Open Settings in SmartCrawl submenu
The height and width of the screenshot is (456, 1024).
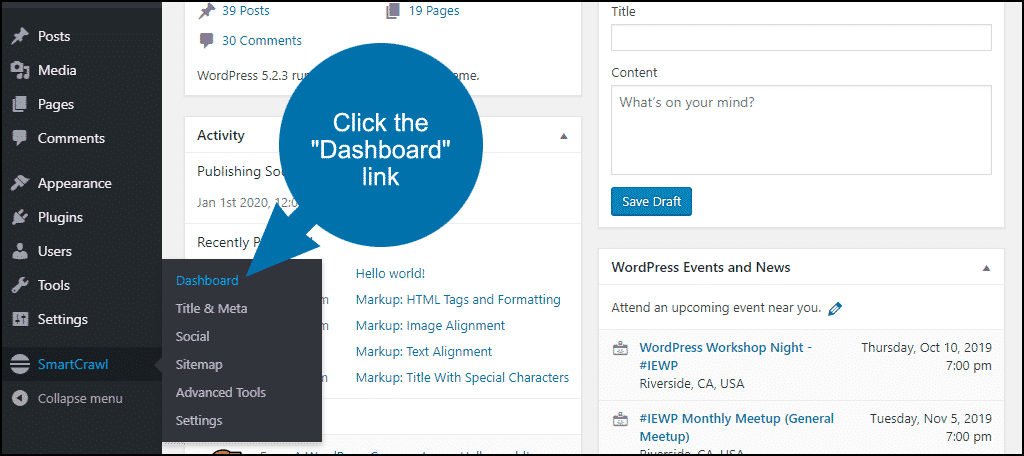click(199, 421)
